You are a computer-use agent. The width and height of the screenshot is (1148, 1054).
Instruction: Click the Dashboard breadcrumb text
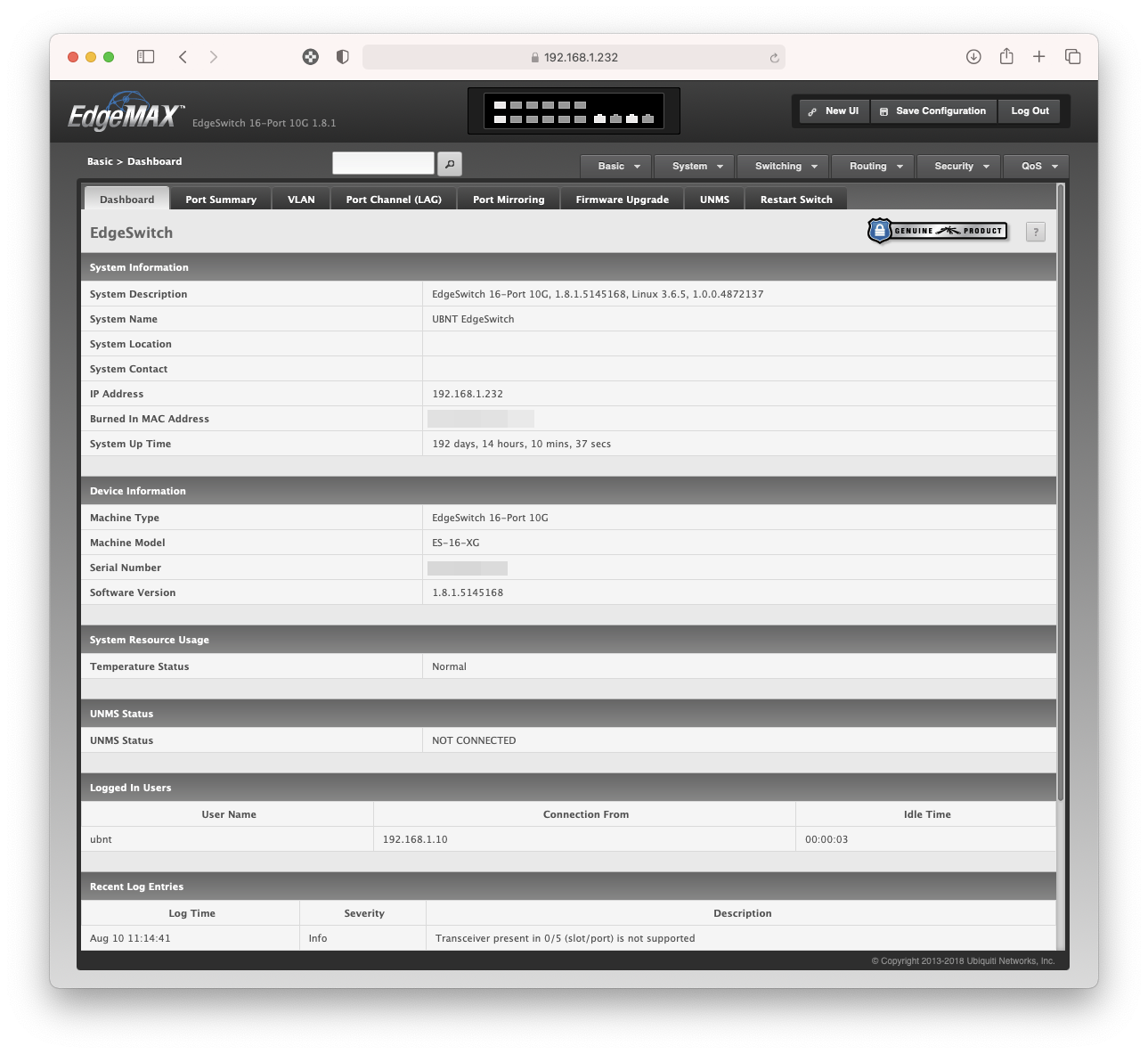[154, 161]
